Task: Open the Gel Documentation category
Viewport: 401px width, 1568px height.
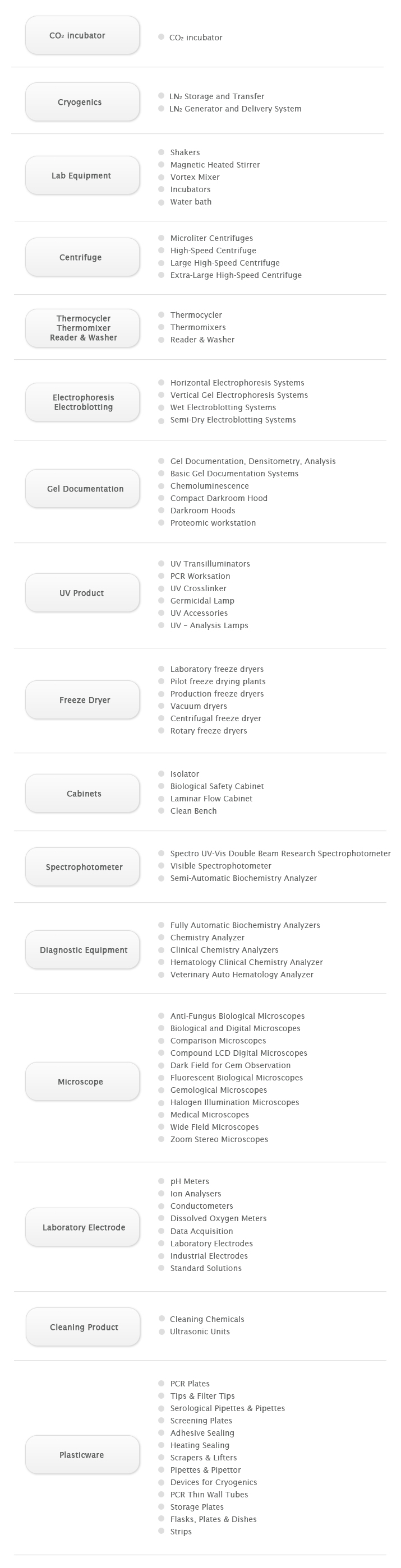Action: pyautogui.click(x=82, y=489)
